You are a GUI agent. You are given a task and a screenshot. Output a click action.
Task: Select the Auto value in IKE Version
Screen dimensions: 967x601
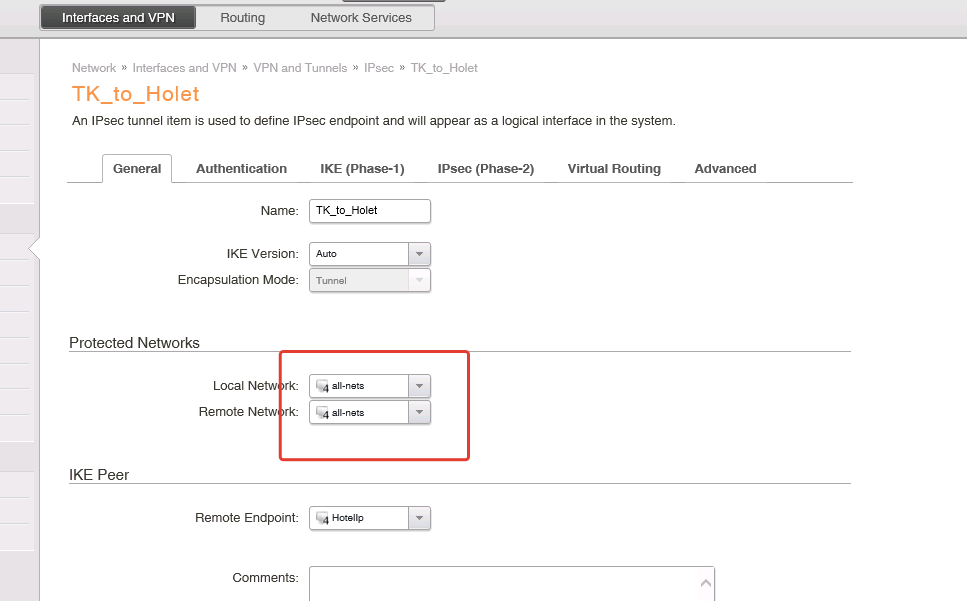point(326,254)
